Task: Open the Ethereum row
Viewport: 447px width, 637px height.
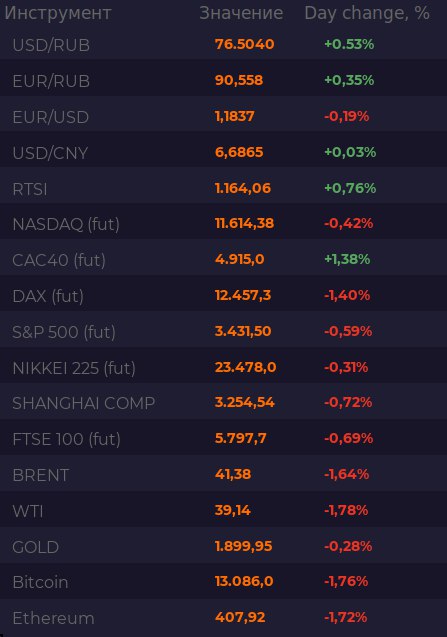Action: [x=224, y=618]
